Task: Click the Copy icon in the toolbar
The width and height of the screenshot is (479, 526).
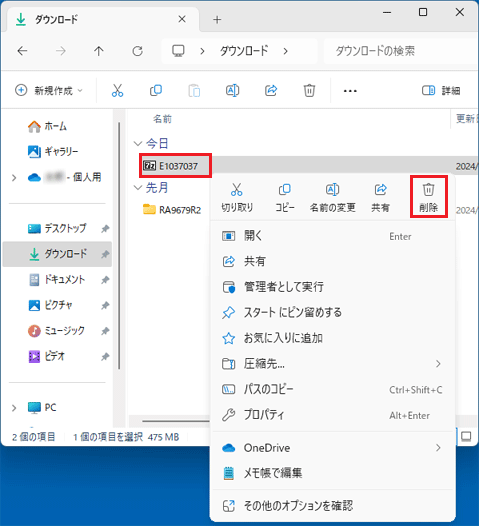Action: (156, 91)
